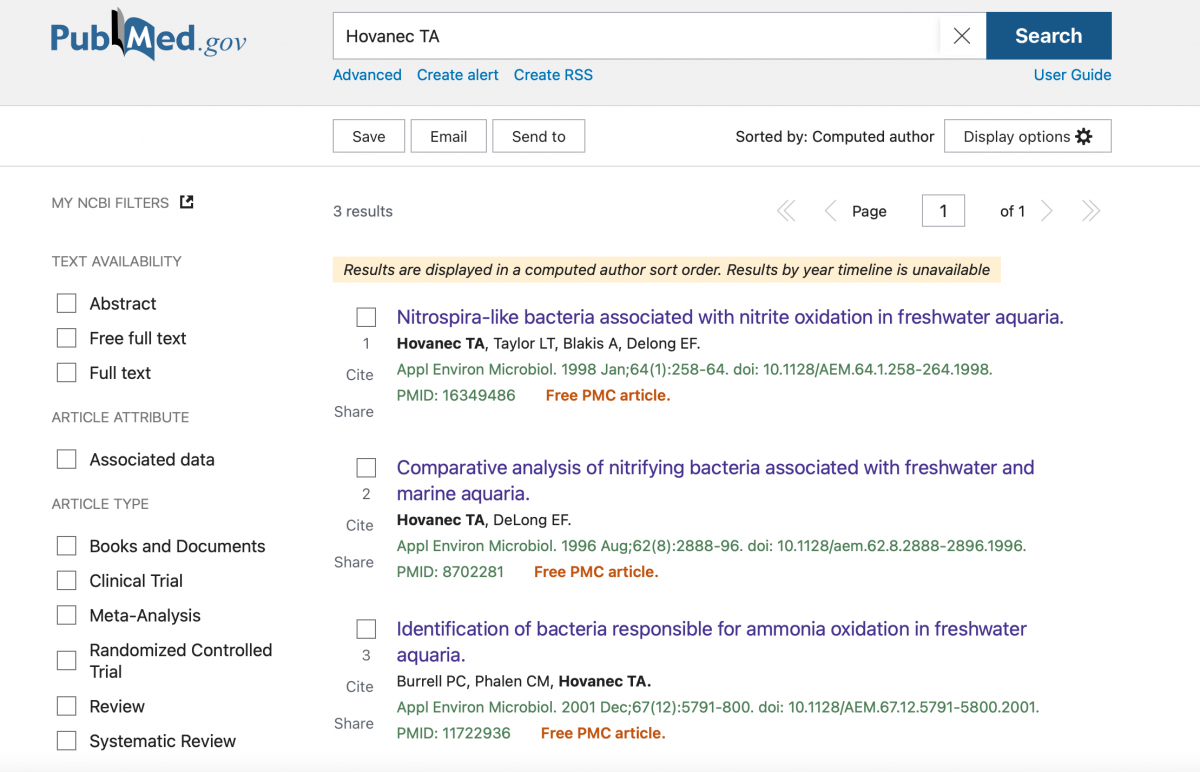Go to previous results page arrow
Screen dimensions: 1200x772
[x=830, y=211]
